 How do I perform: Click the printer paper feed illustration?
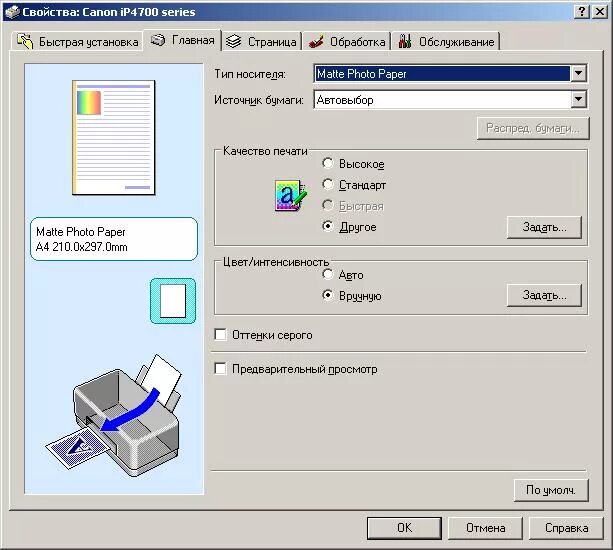click(x=113, y=416)
